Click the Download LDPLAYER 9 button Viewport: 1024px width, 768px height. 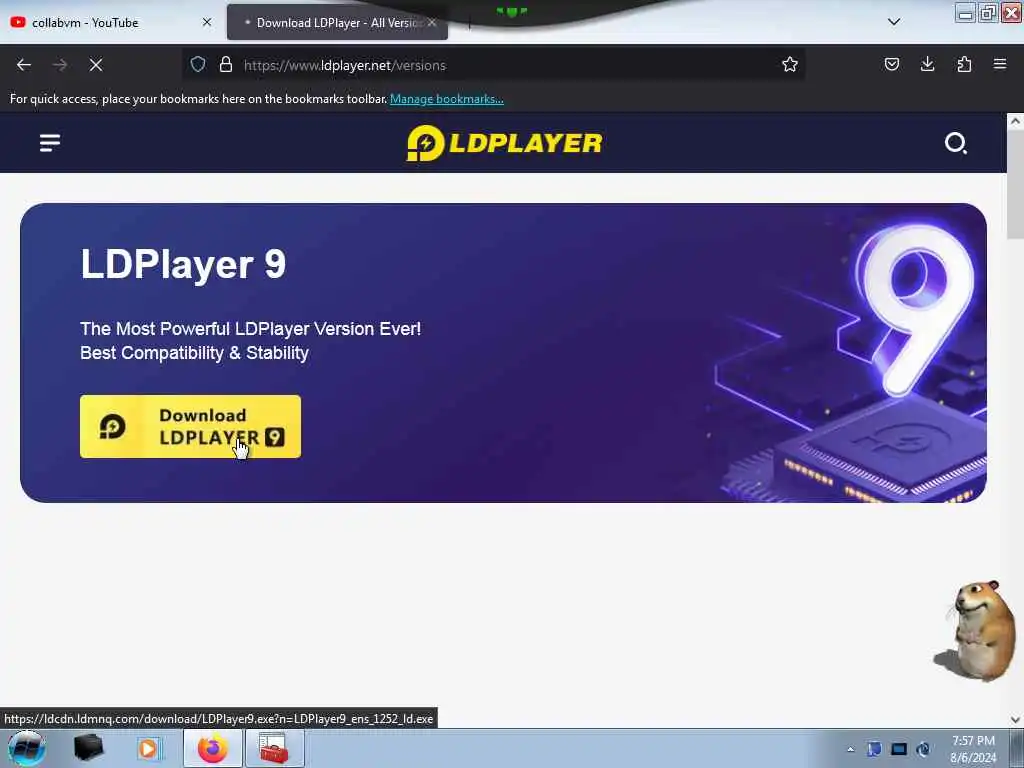tap(190, 426)
